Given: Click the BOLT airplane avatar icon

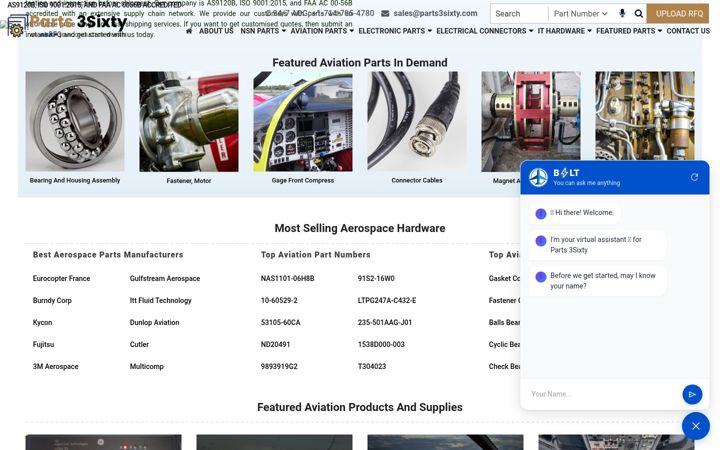Looking at the screenshot, I should click(538, 177).
